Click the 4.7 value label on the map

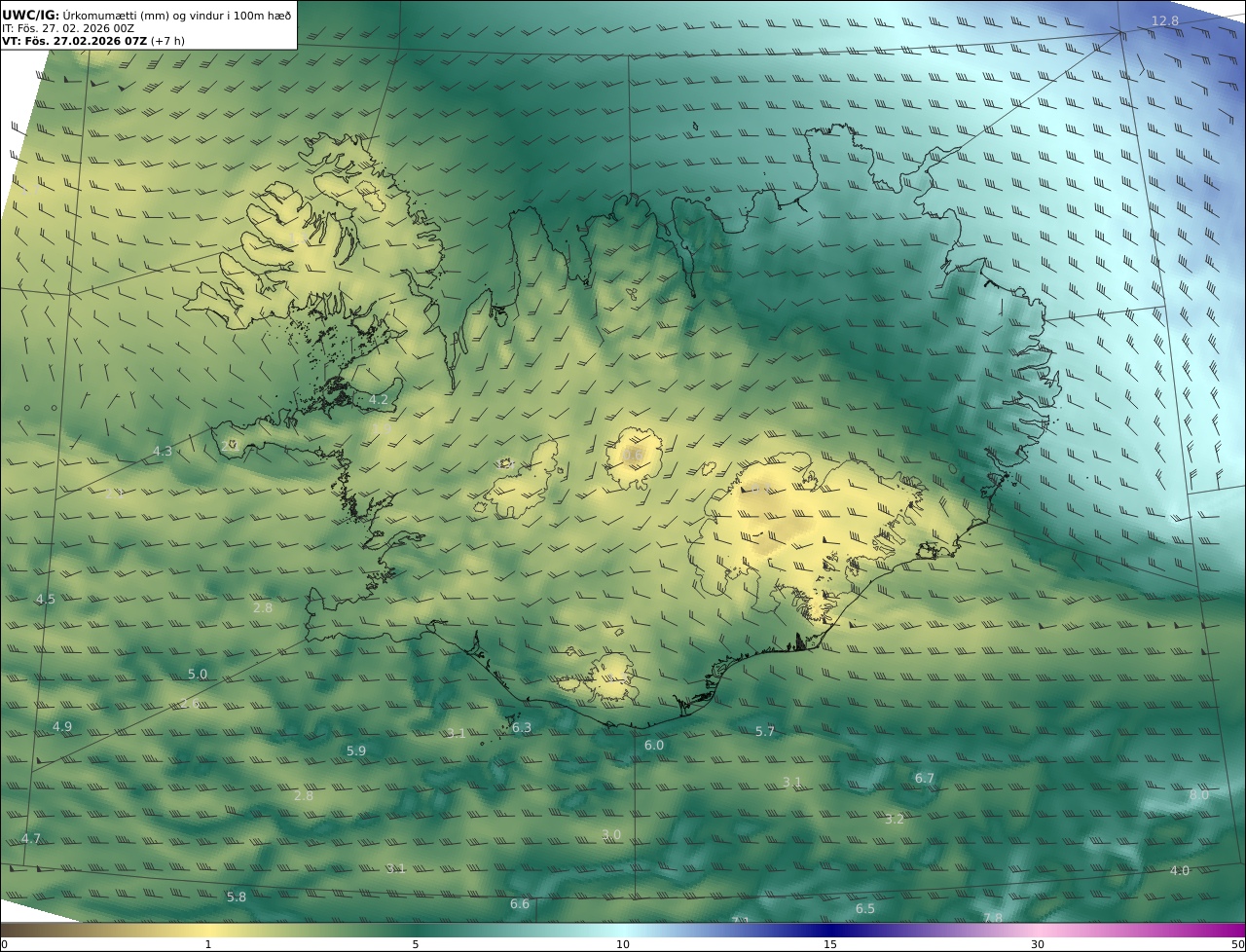coord(31,838)
